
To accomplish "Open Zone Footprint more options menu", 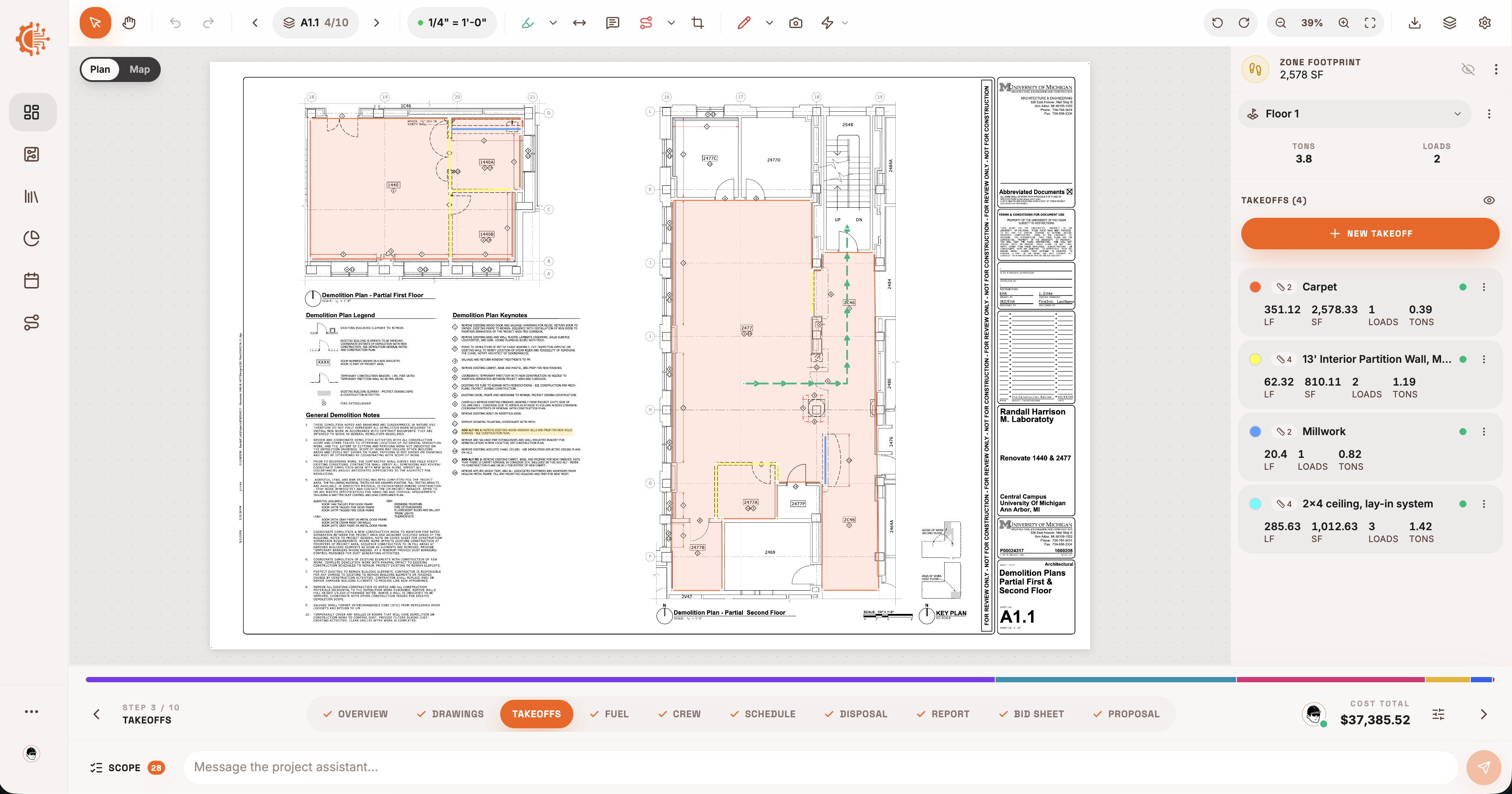I will (1495, 69).
